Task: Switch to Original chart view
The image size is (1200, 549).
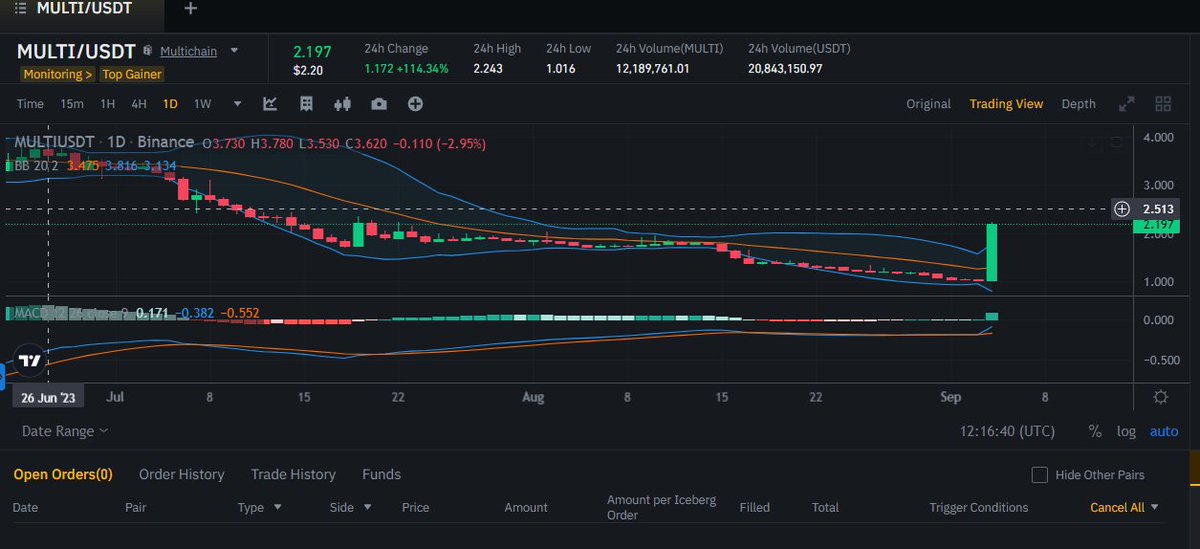Action: 929,104
